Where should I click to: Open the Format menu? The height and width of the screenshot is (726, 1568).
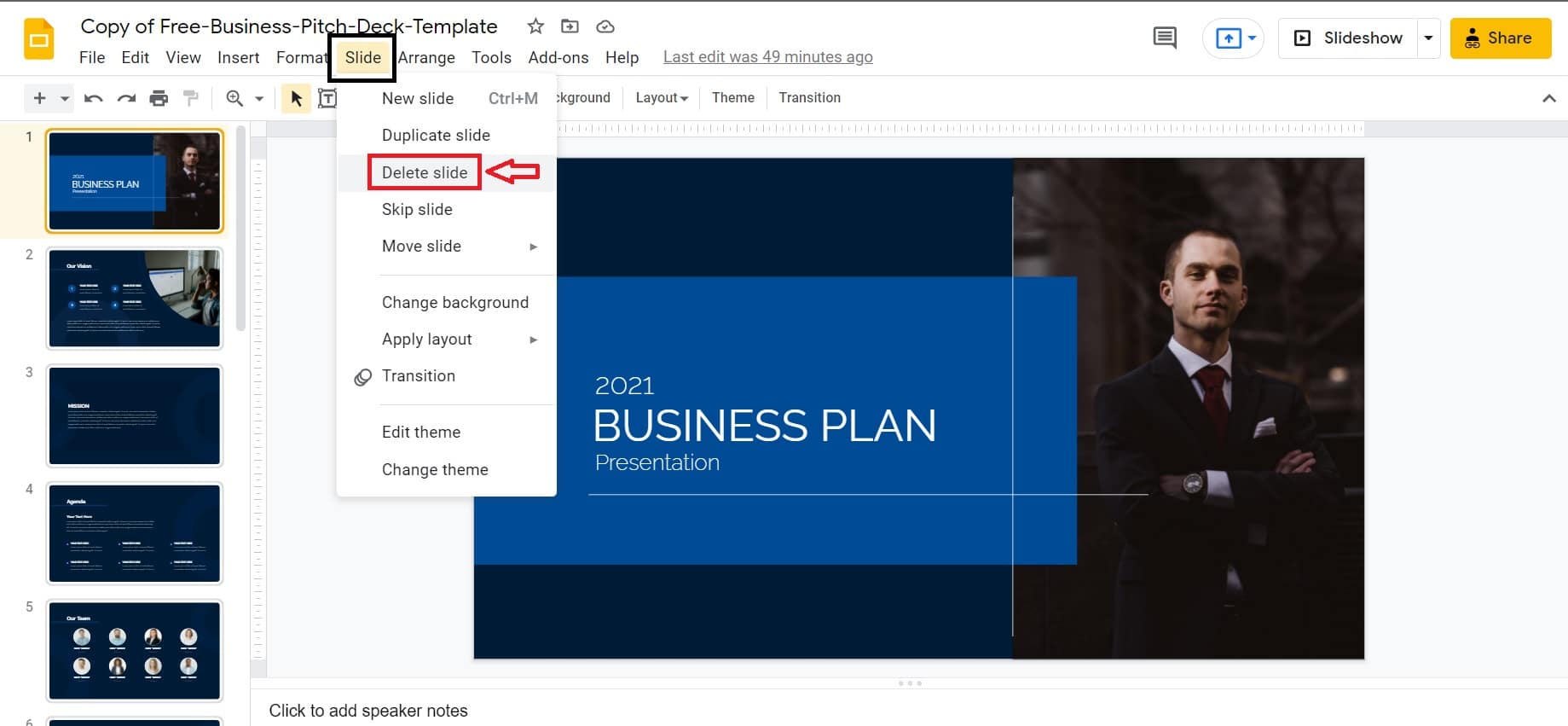301,57
